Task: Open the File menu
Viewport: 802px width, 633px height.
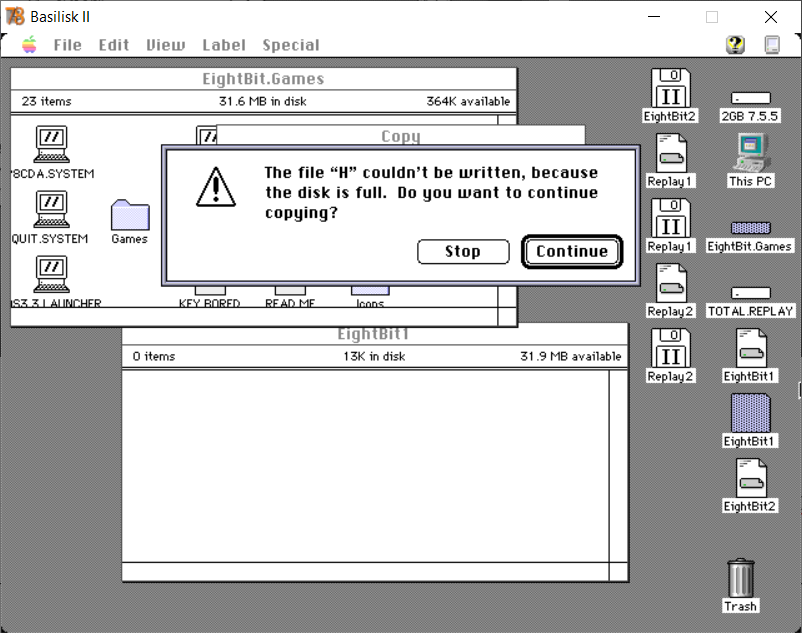Action: tap(68, 45)
